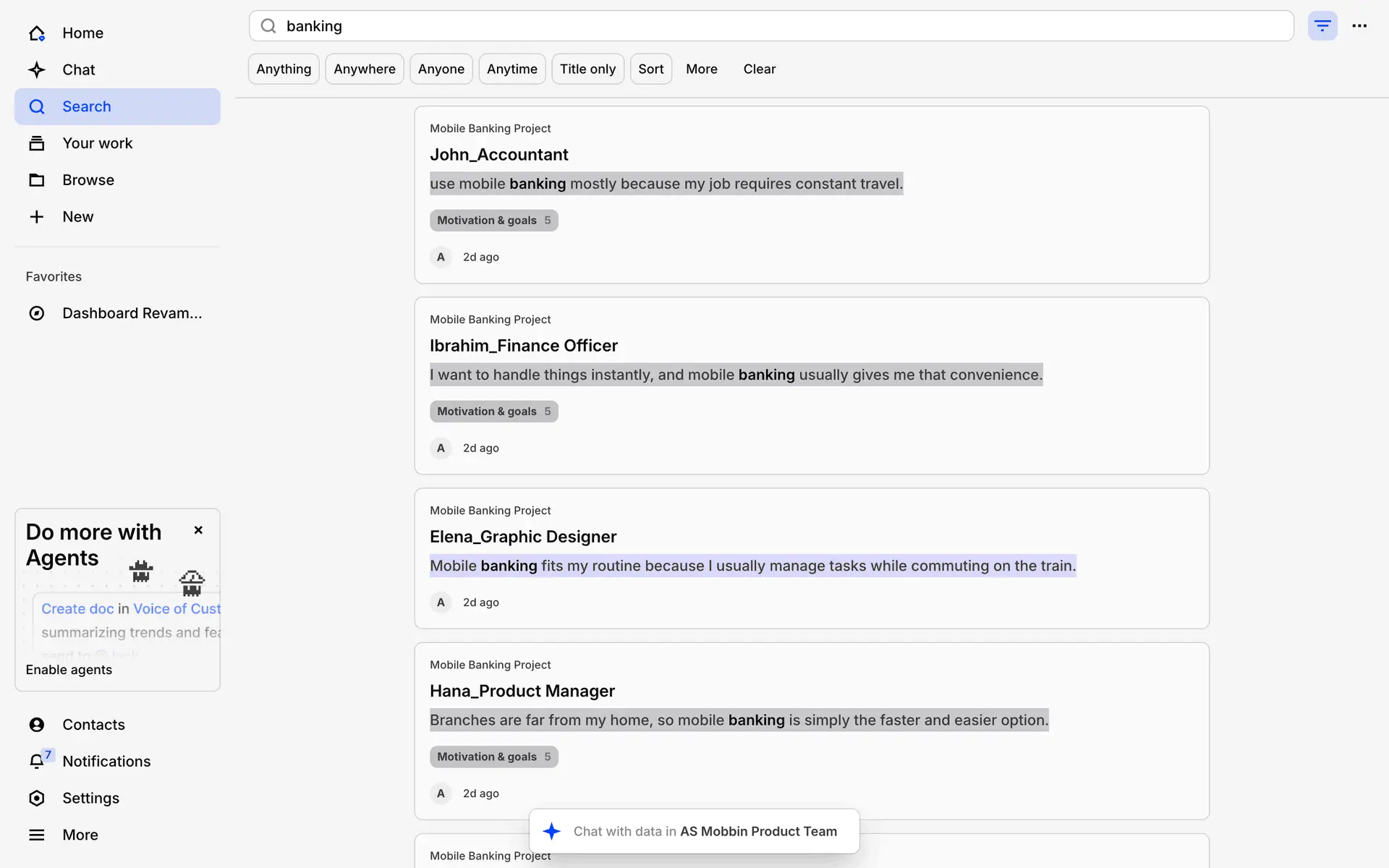Open the three-dot options menu top right
1389x868 pixels.
1359,26
